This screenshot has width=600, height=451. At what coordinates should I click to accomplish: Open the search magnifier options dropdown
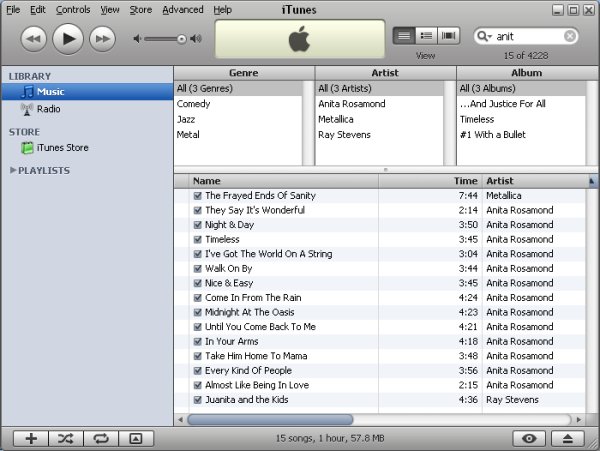point(484,37)
